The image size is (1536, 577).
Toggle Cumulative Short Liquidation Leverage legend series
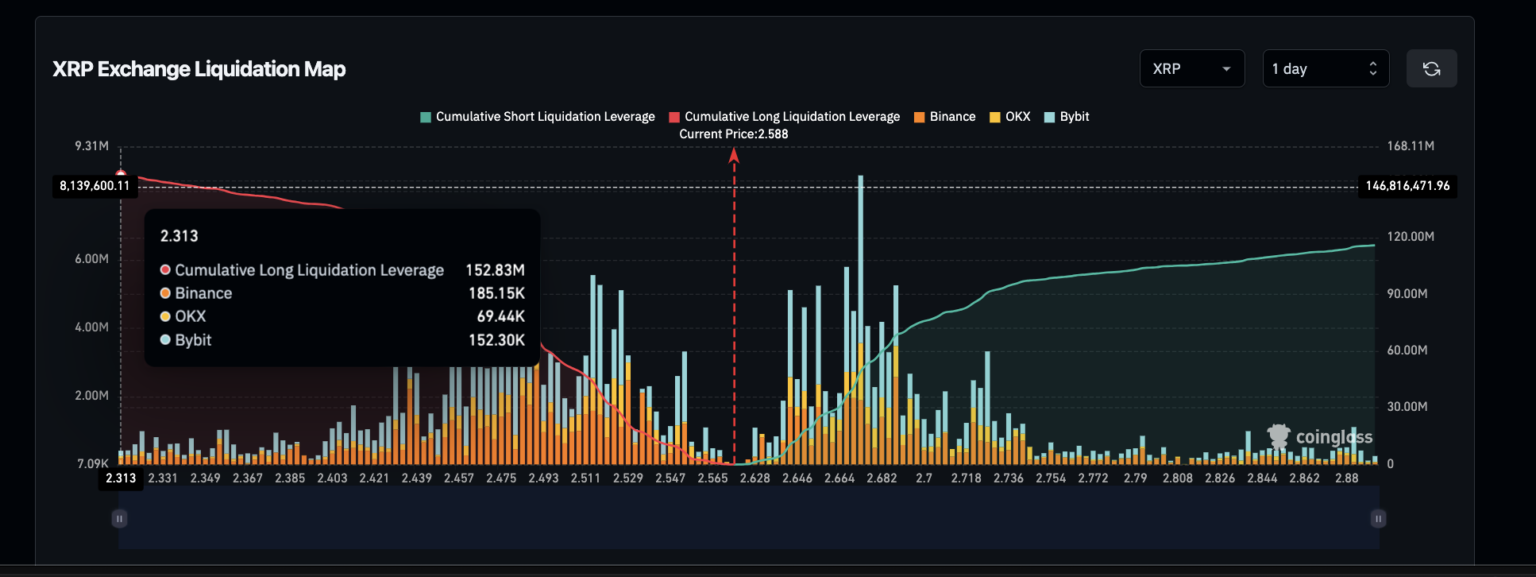[537, 117]
